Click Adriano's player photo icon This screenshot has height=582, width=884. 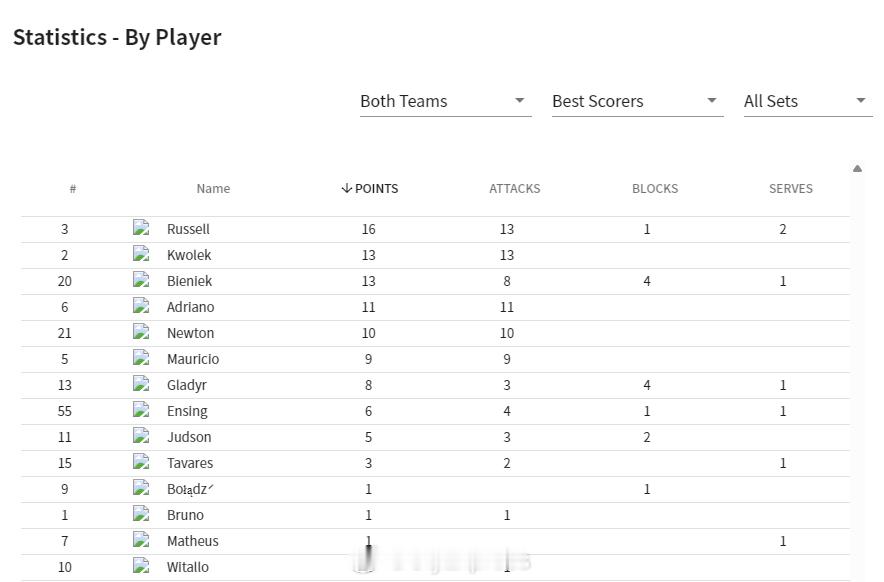pyautogui.click(x=141, y=306)
